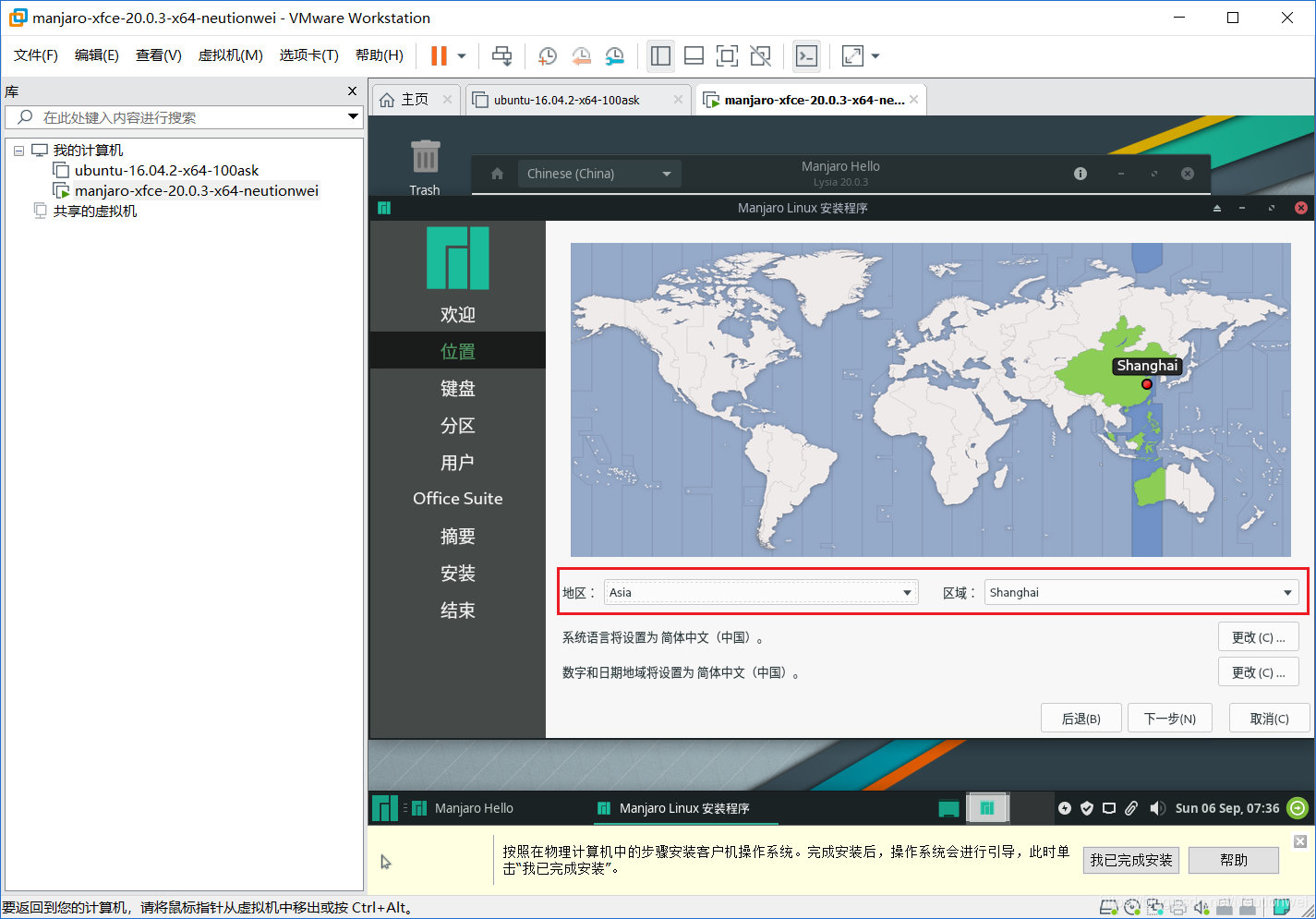The image size is (1316, 919).
Task: Click the Shanghai marker on timezone map
Action: (1147, 384)
